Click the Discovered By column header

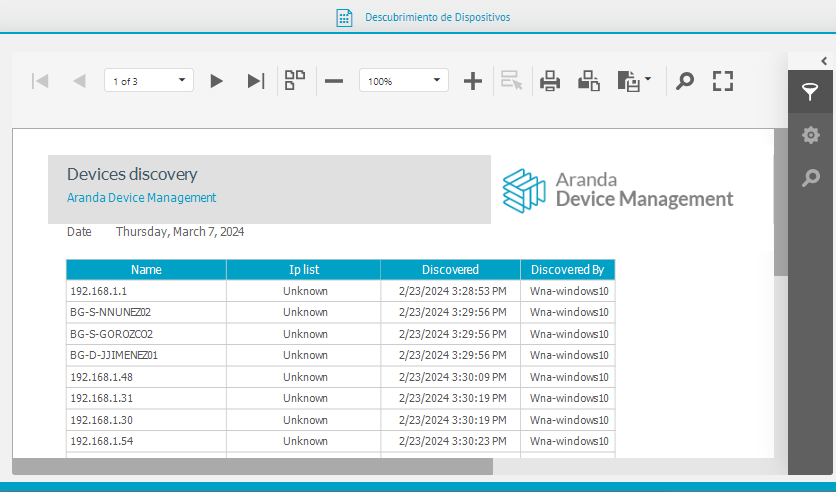pyautogui.click(x=568, y=270)
